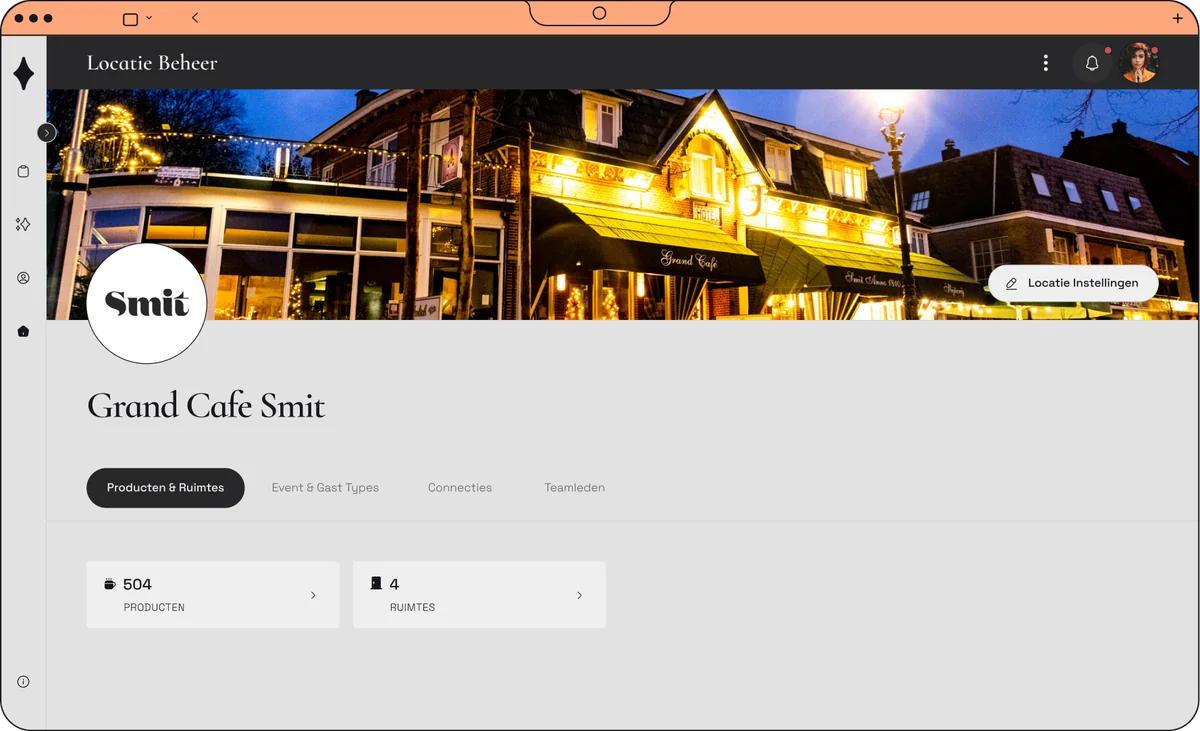Add a new browser tab with plus
This screenshot has width=1200, height=731.
[x=1177, y=18]
